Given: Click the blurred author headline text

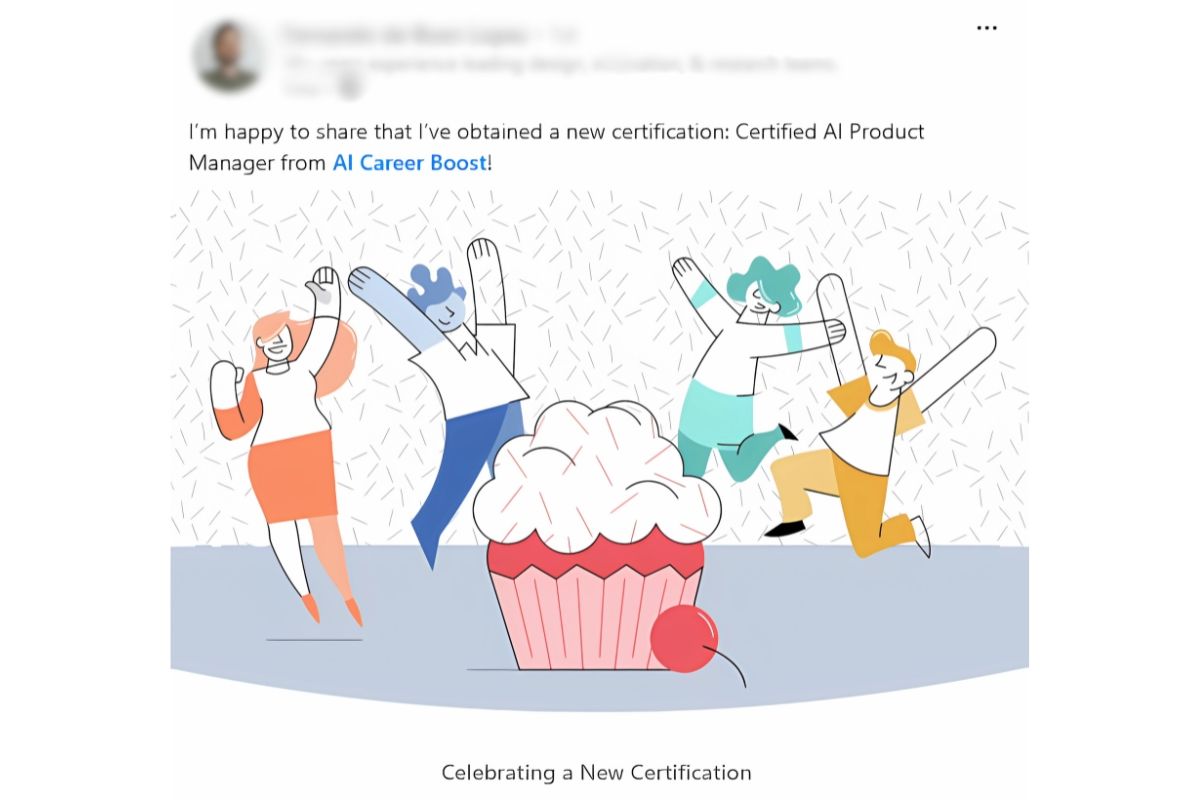Looking at the screenshot, I should [x=560, y=64].
